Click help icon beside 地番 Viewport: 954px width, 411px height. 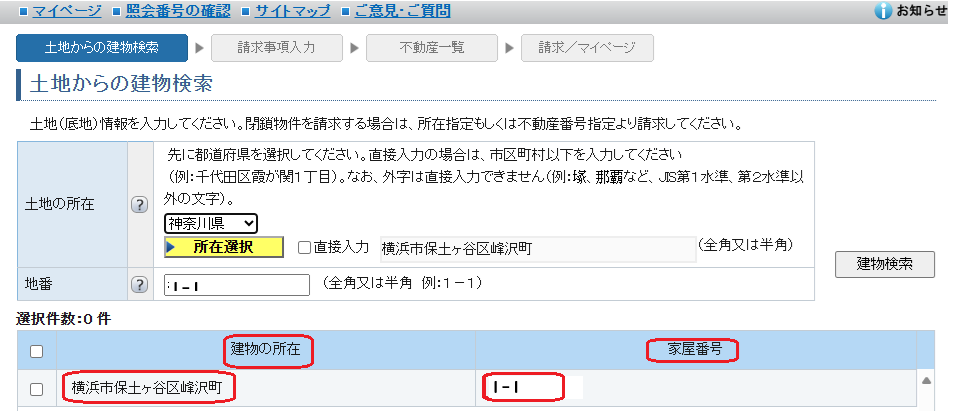pyautogui.click(x=140, y=285)
